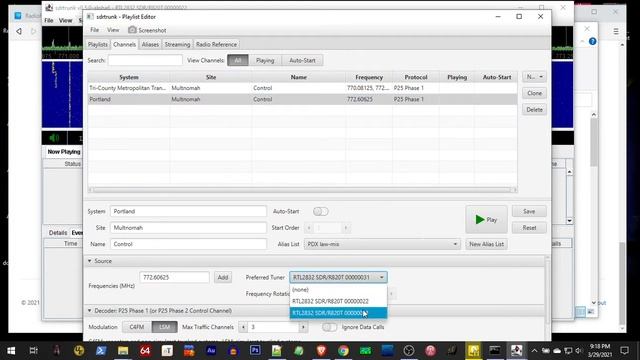Click the System name field
This screenshot has height=360, width=640.
coord(188,211)
